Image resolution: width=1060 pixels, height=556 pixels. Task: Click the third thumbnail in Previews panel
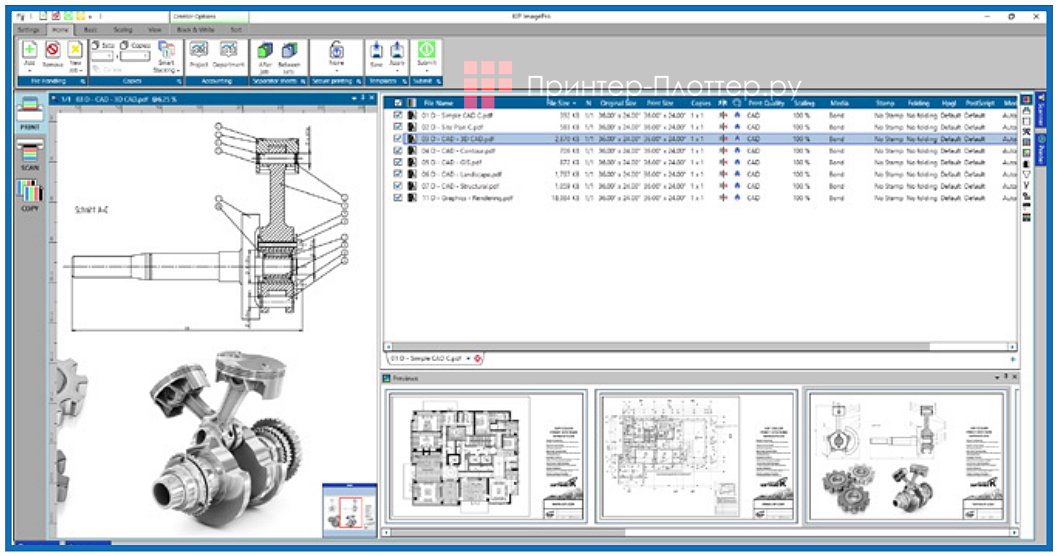[x=906, y=456]
